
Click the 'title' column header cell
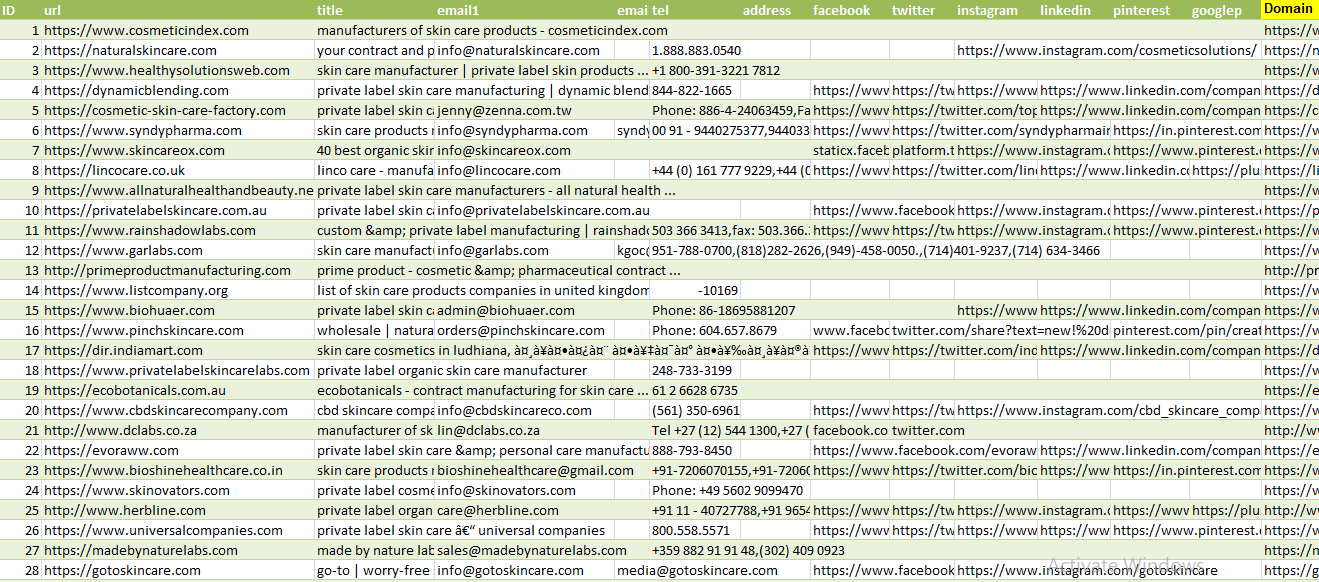tap(375, 10)
